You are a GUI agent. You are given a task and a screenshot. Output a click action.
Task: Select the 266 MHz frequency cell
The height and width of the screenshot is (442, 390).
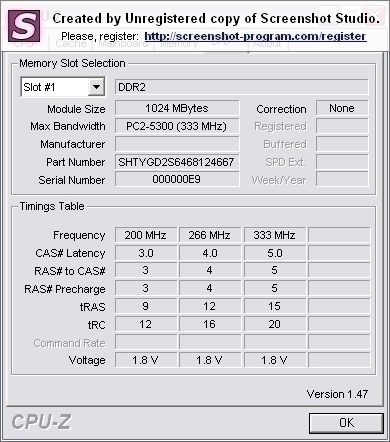(210, 235)
